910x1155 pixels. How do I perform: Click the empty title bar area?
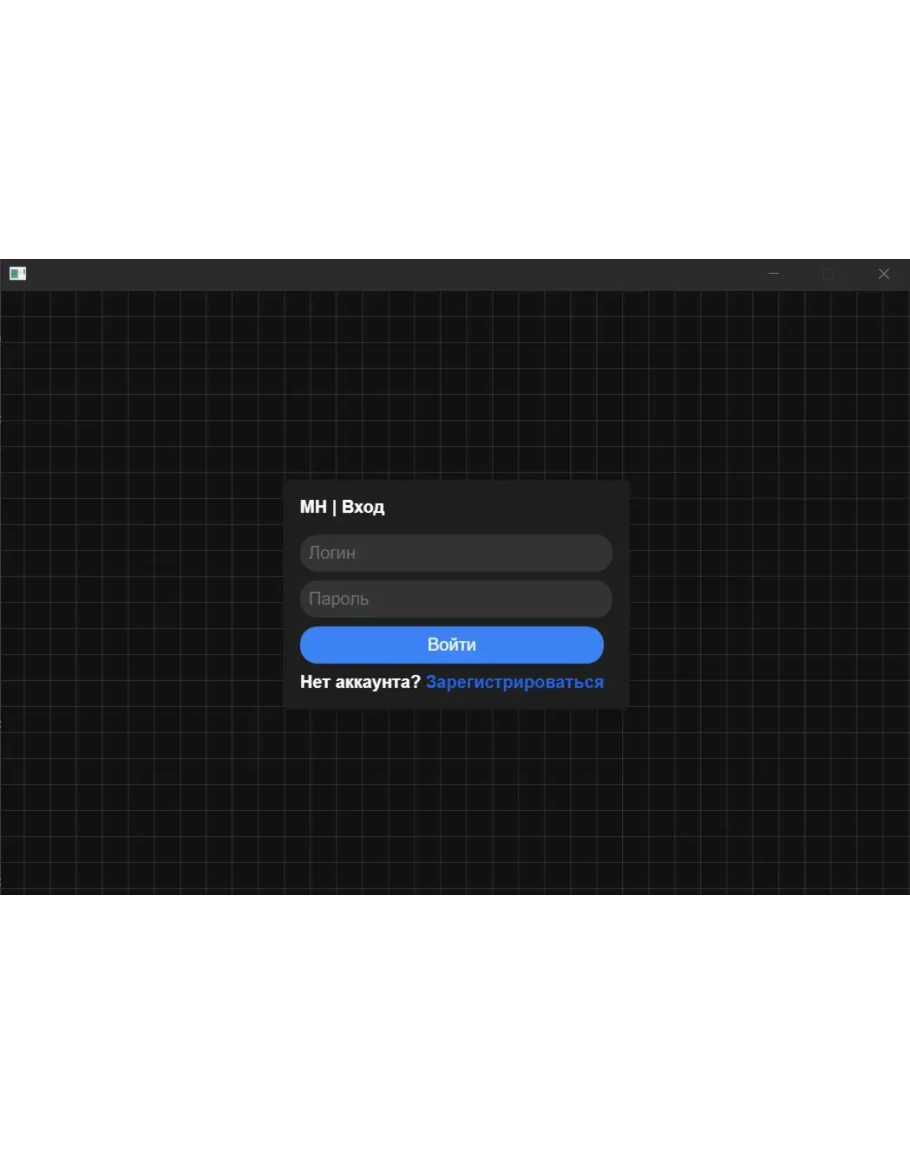tap(400, 274)
